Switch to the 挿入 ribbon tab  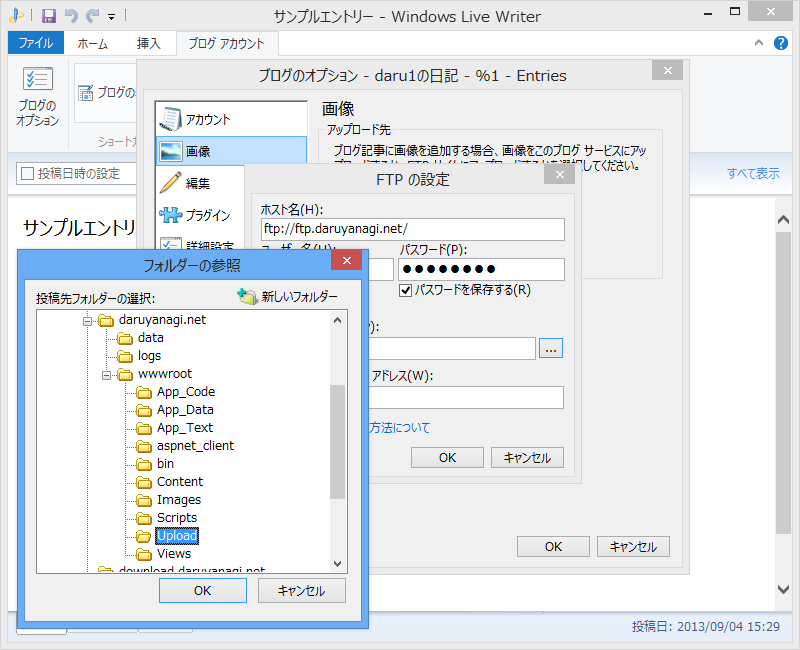click(148, 43)
